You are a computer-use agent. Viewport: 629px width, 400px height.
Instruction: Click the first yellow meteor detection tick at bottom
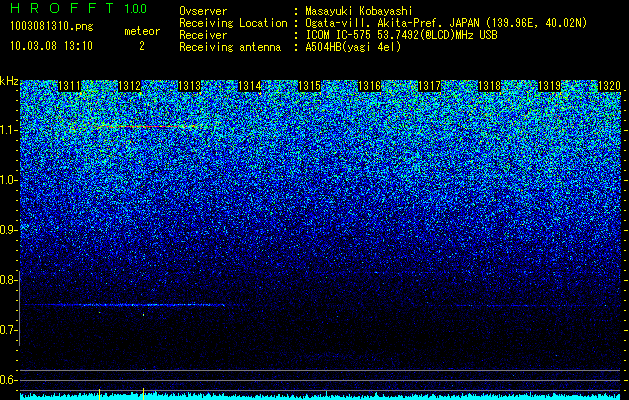pos(99,394)
